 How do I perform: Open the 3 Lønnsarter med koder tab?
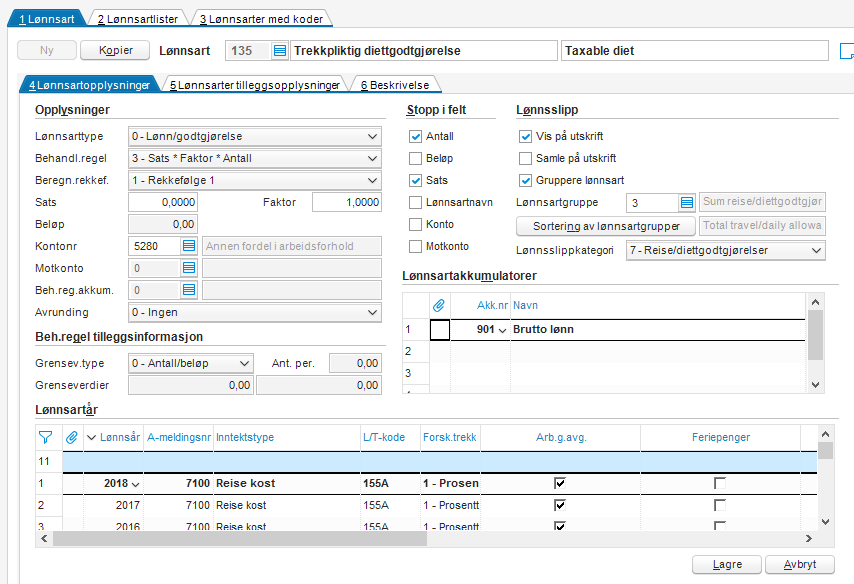click(x=261, y=19)
